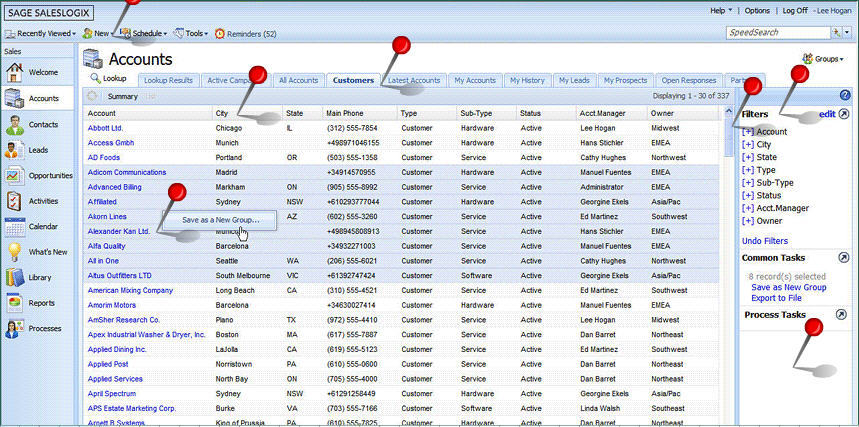Screen dimensions: 859x427
Task: Open the April Spectrum account link
Action: [112, 394]
